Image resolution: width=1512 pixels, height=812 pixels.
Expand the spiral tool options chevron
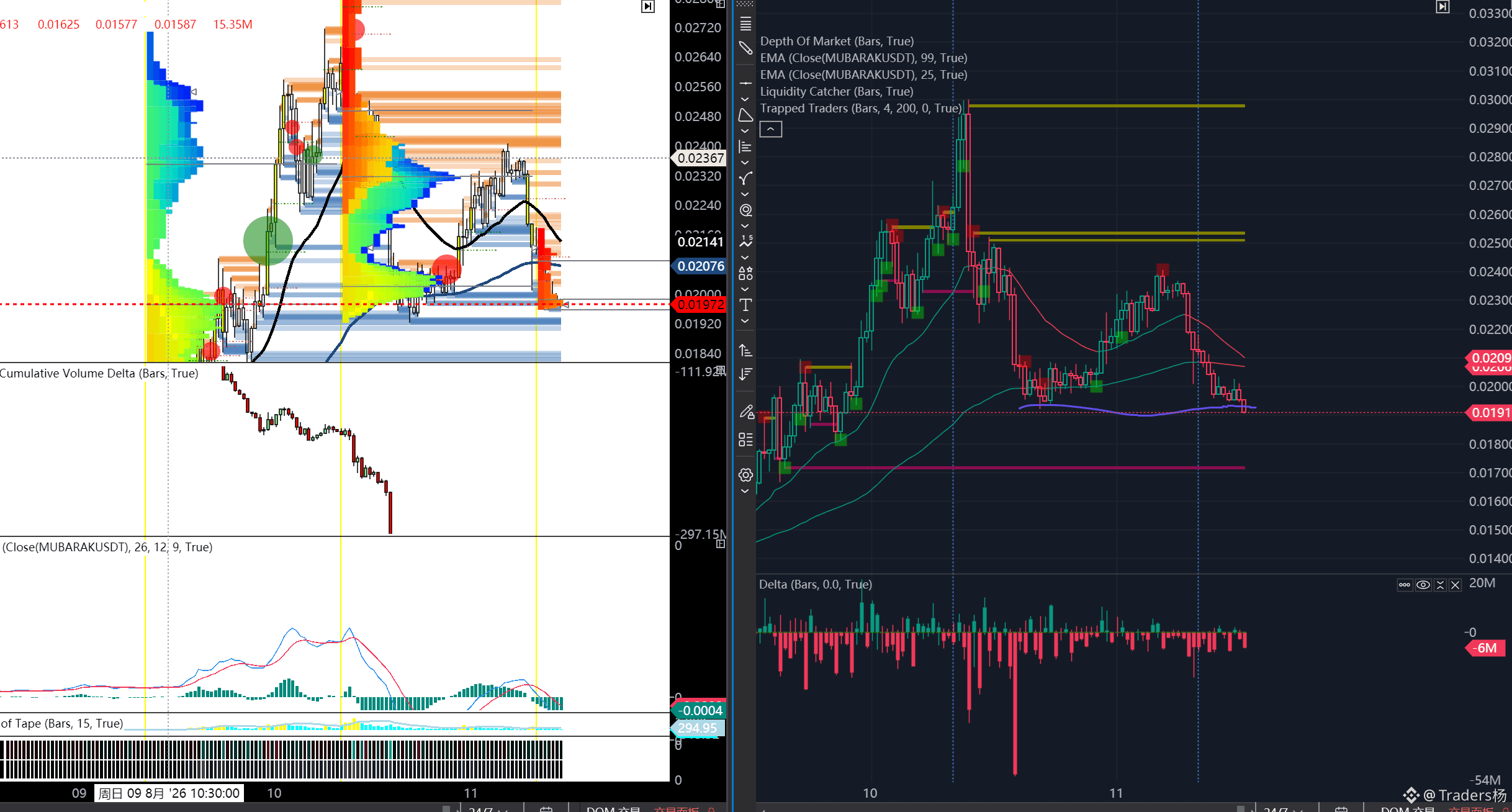tap(745, 226)
